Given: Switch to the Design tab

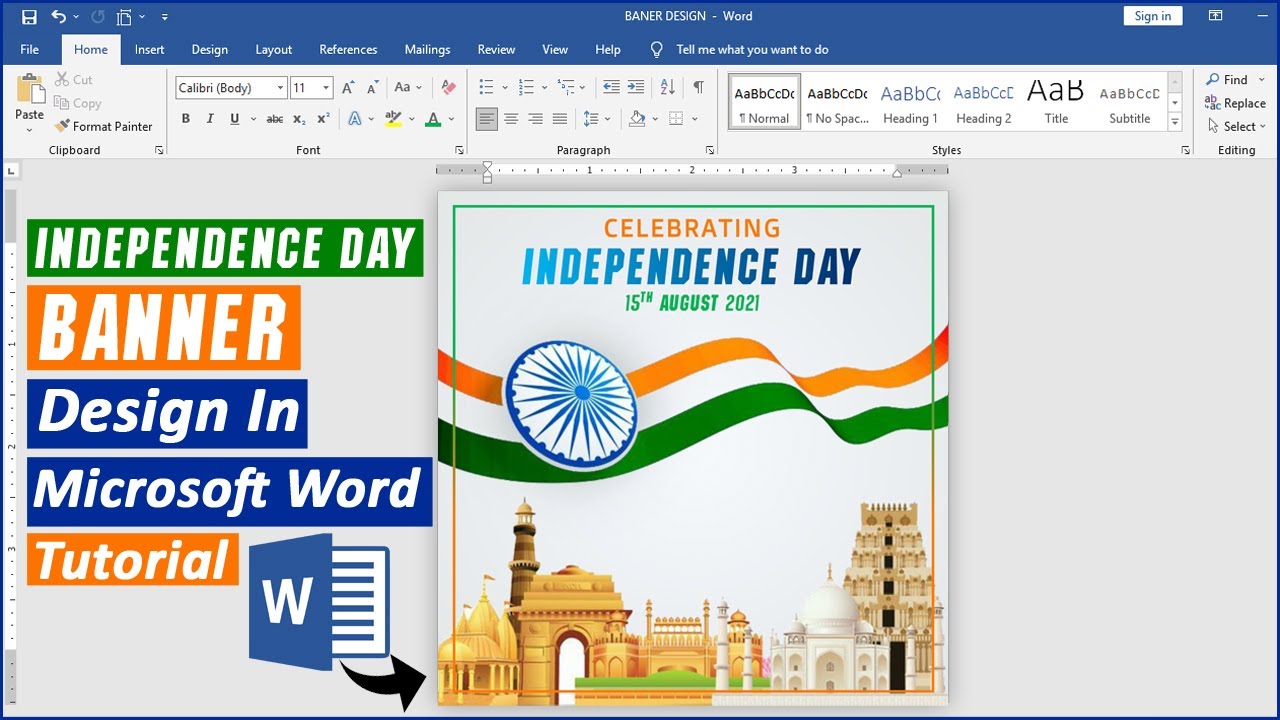Looking at the screenshot, I should tap(210, 49).
